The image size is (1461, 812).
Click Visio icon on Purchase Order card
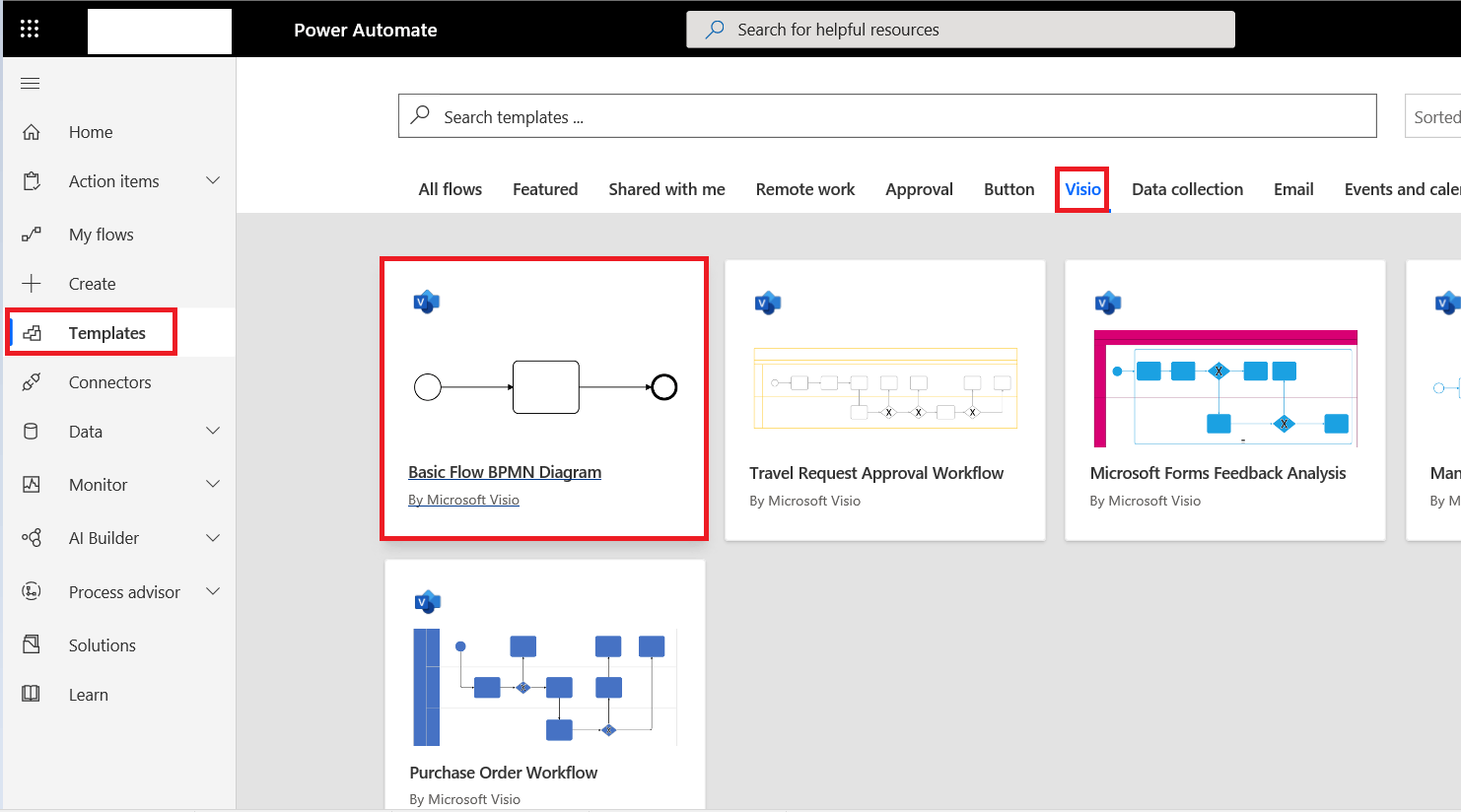coord(428,601)
